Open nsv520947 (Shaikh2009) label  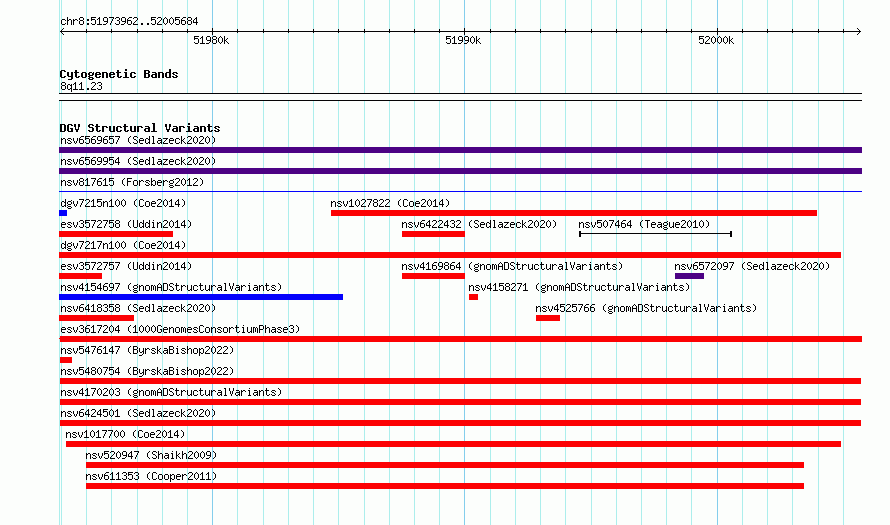click(x=151, y=455)
